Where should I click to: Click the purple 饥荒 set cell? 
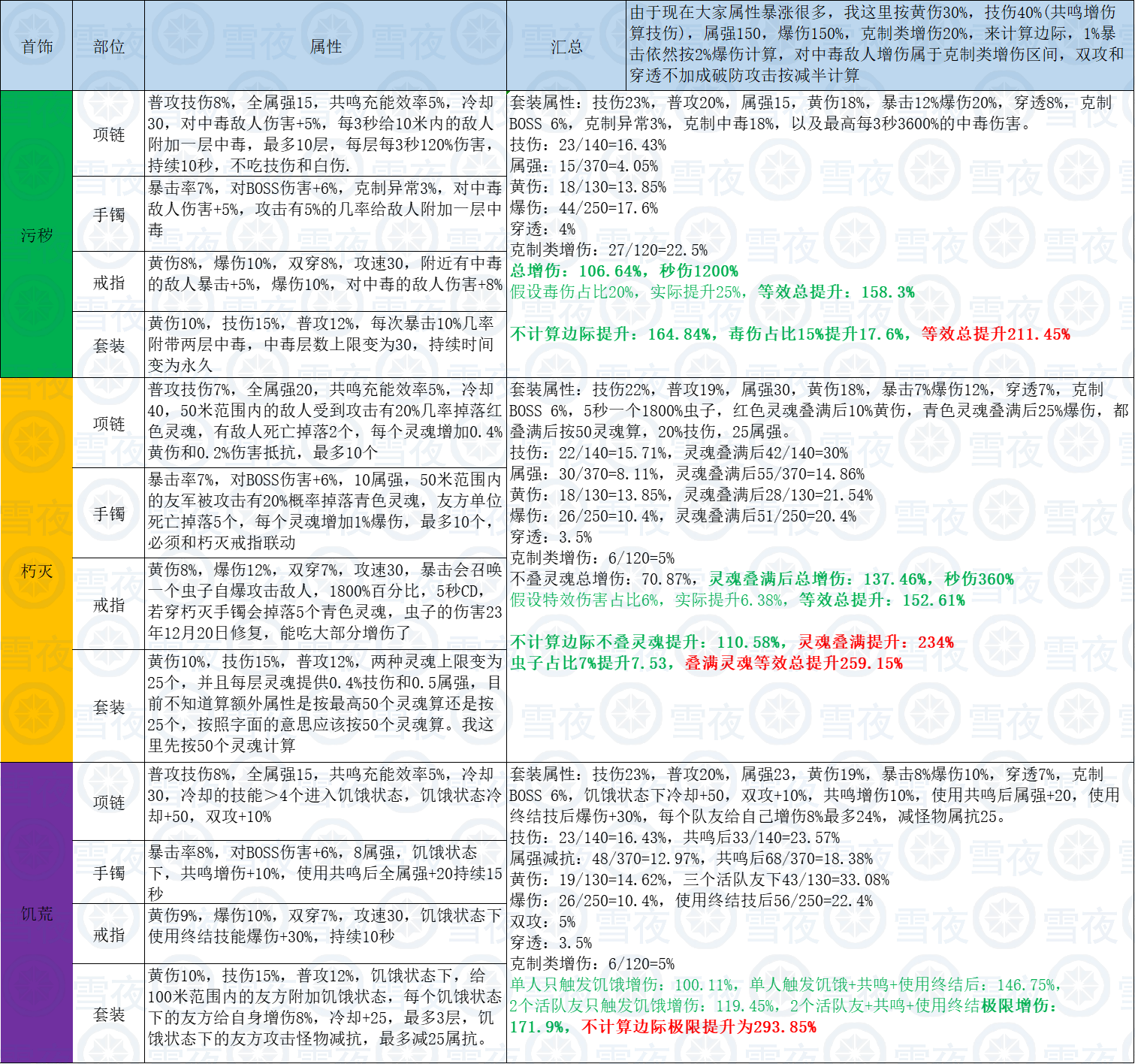pyautogui.click(x=36, y=913)
